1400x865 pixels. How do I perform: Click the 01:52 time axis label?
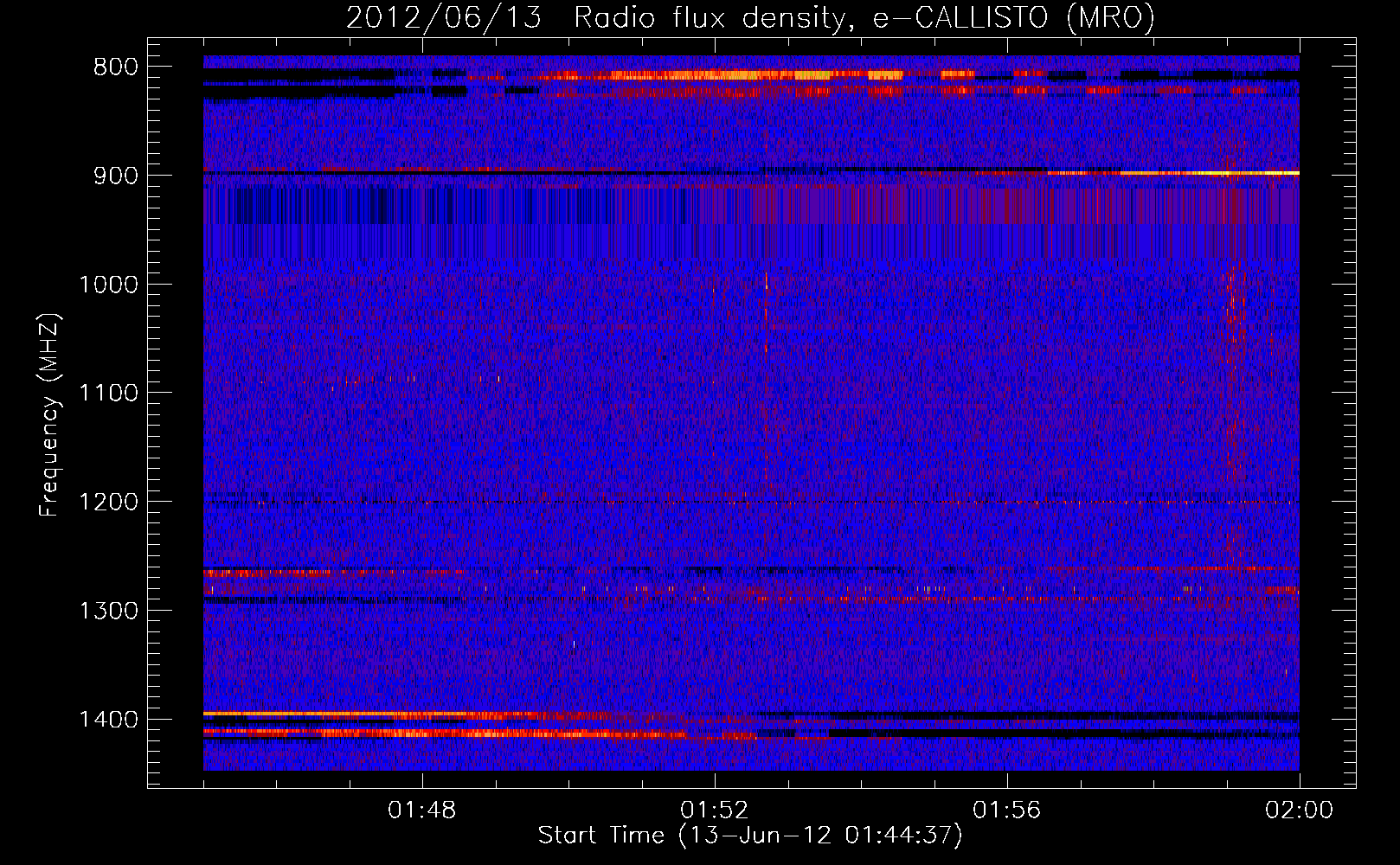point(715,811)
